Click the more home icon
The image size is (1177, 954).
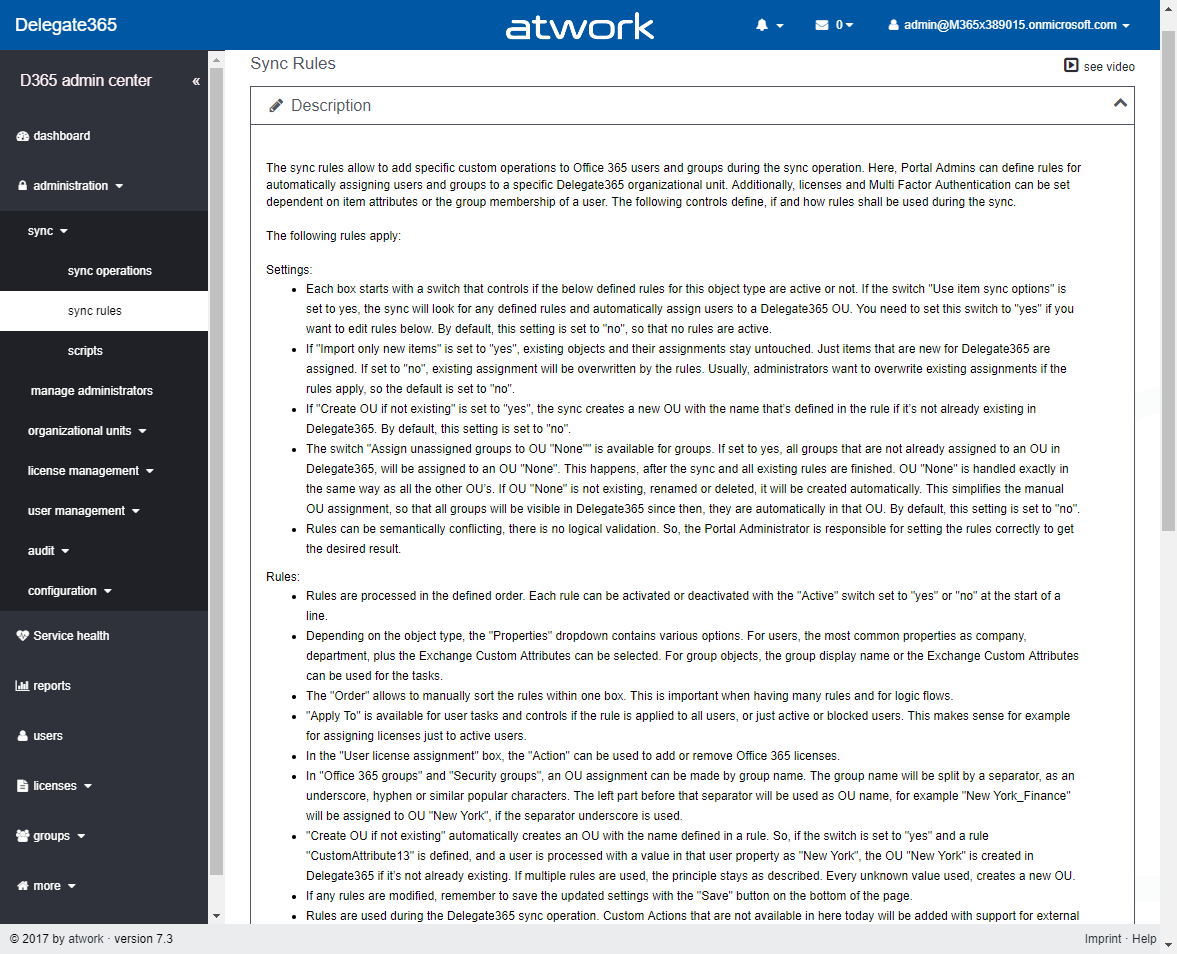(x=23, y=886)
